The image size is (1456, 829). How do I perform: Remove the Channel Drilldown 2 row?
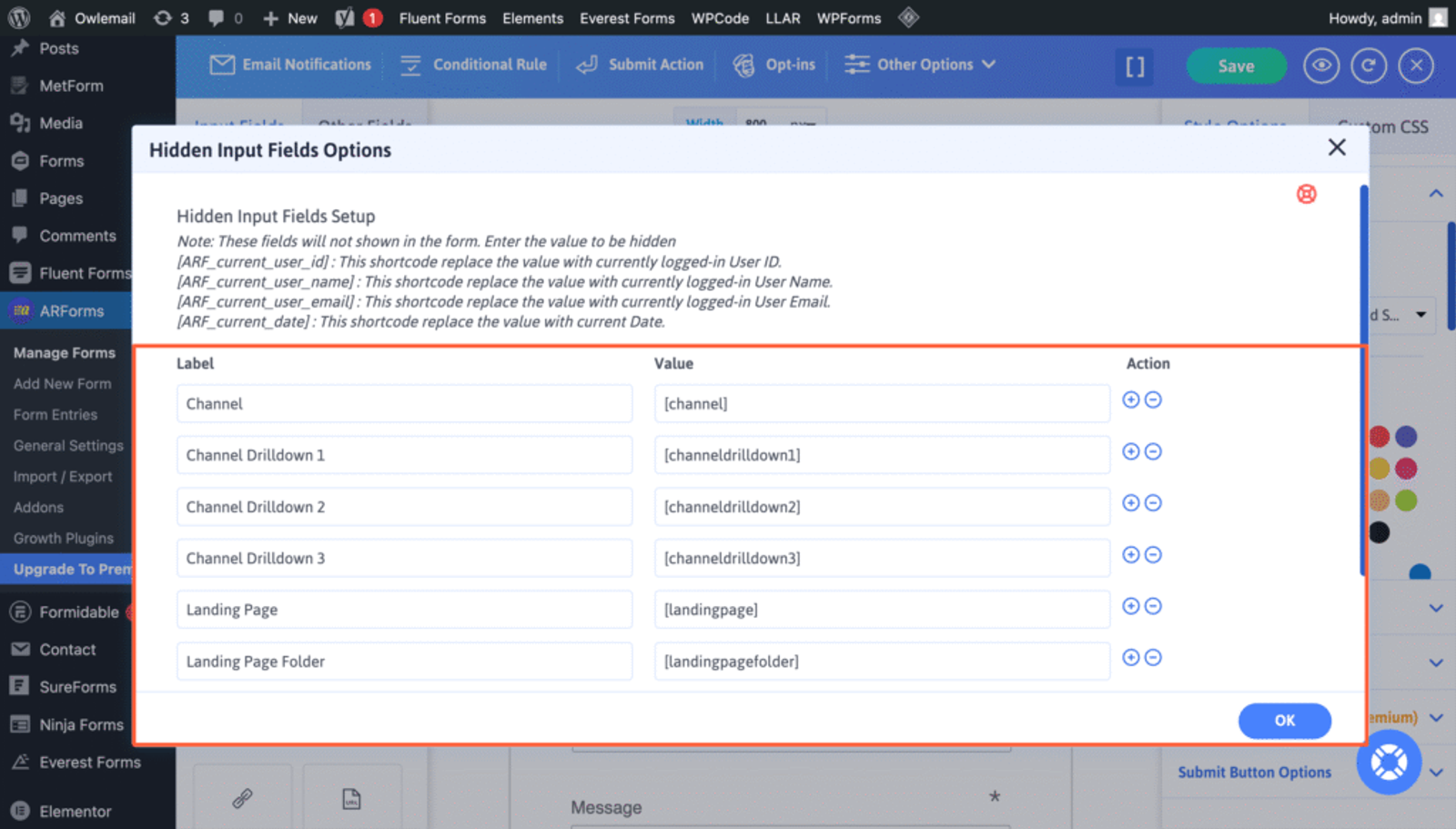(1153, 503)
